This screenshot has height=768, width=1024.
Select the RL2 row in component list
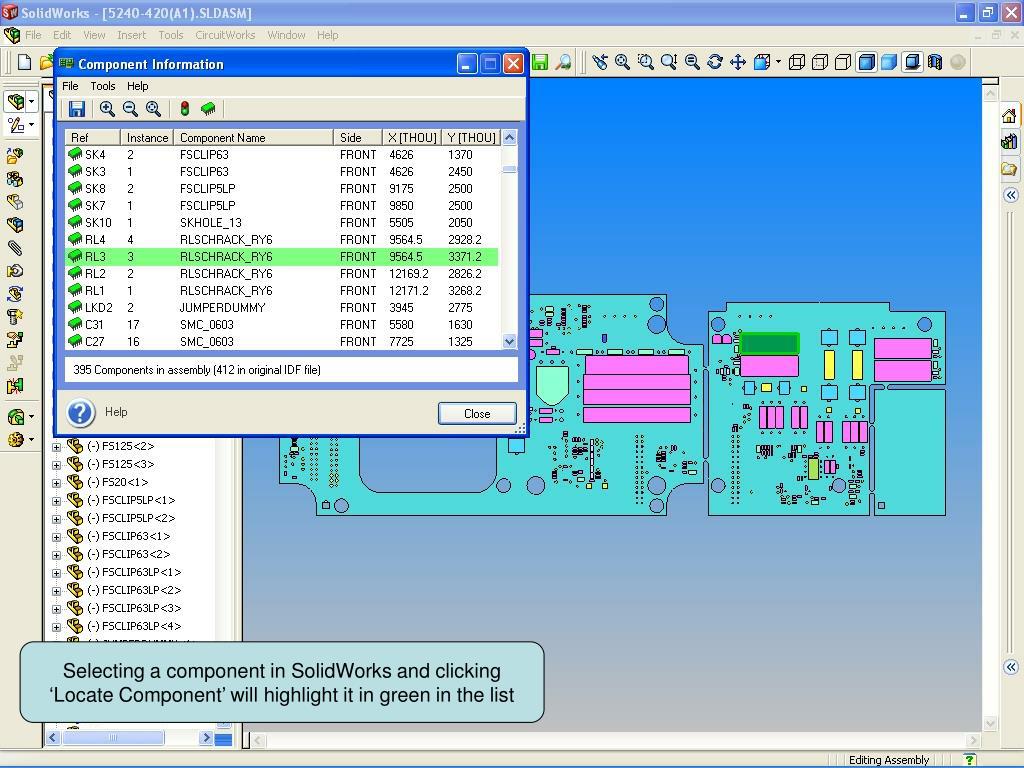(280, 273)
